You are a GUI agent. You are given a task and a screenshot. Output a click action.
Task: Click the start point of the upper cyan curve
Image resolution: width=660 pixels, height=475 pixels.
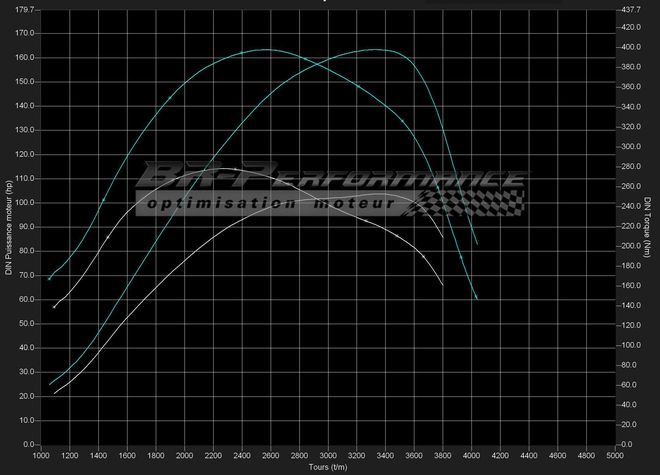(x=50, y=278)
